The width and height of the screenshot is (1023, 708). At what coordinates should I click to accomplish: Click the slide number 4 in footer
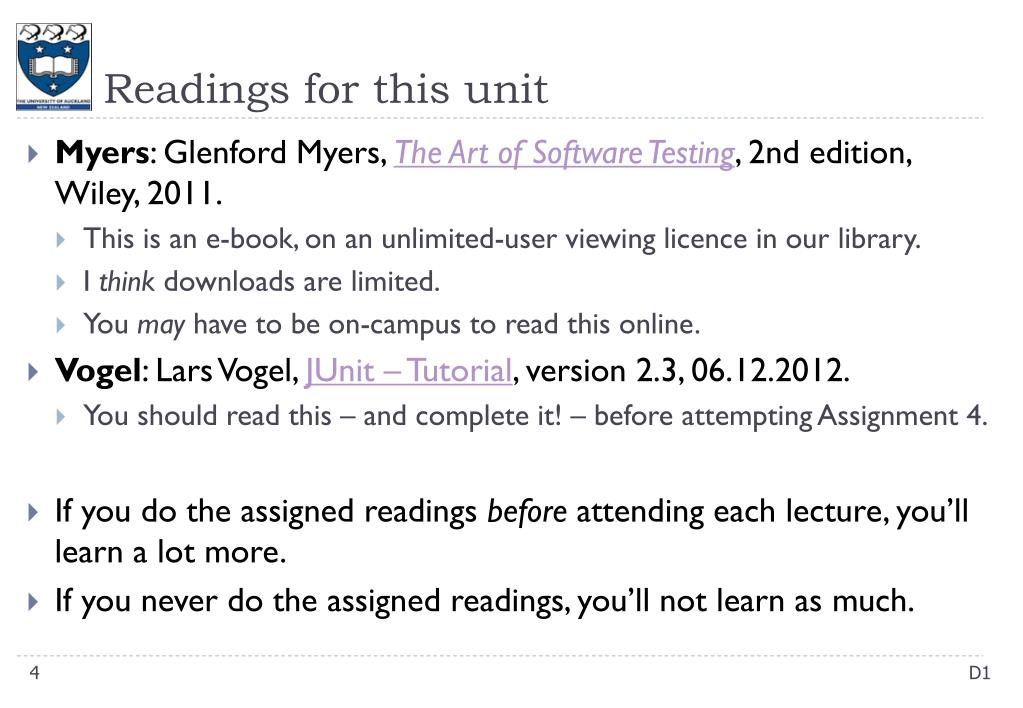(x=35, y=673)
